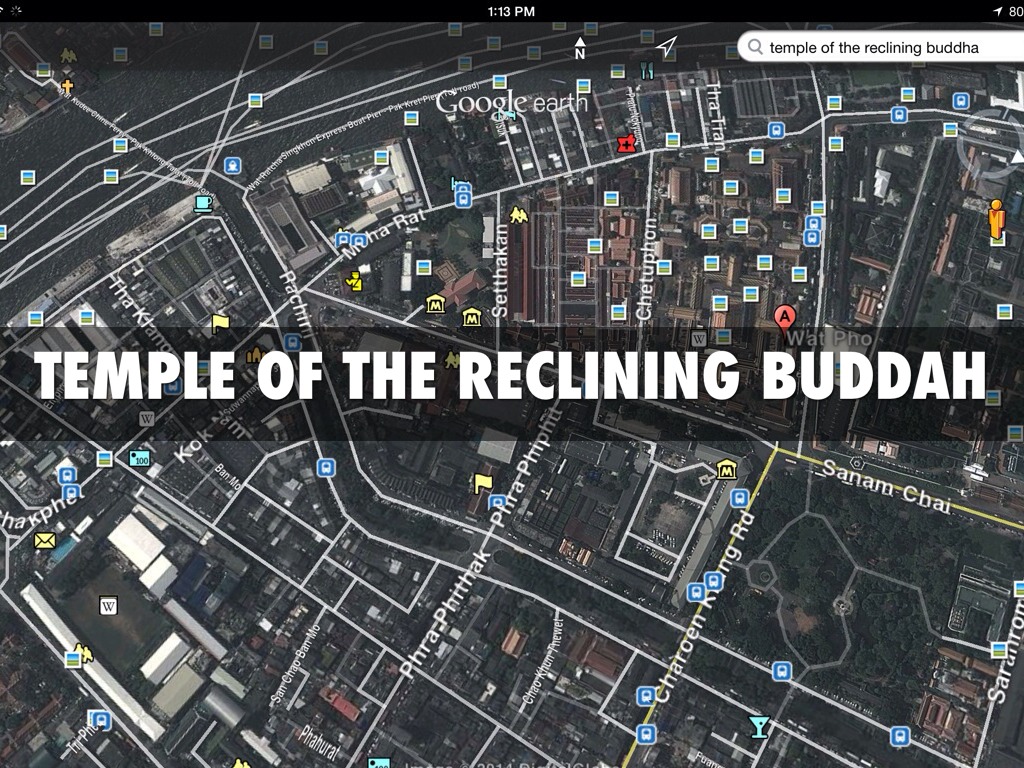Tap the red Wat Pho pin marker

785,318
